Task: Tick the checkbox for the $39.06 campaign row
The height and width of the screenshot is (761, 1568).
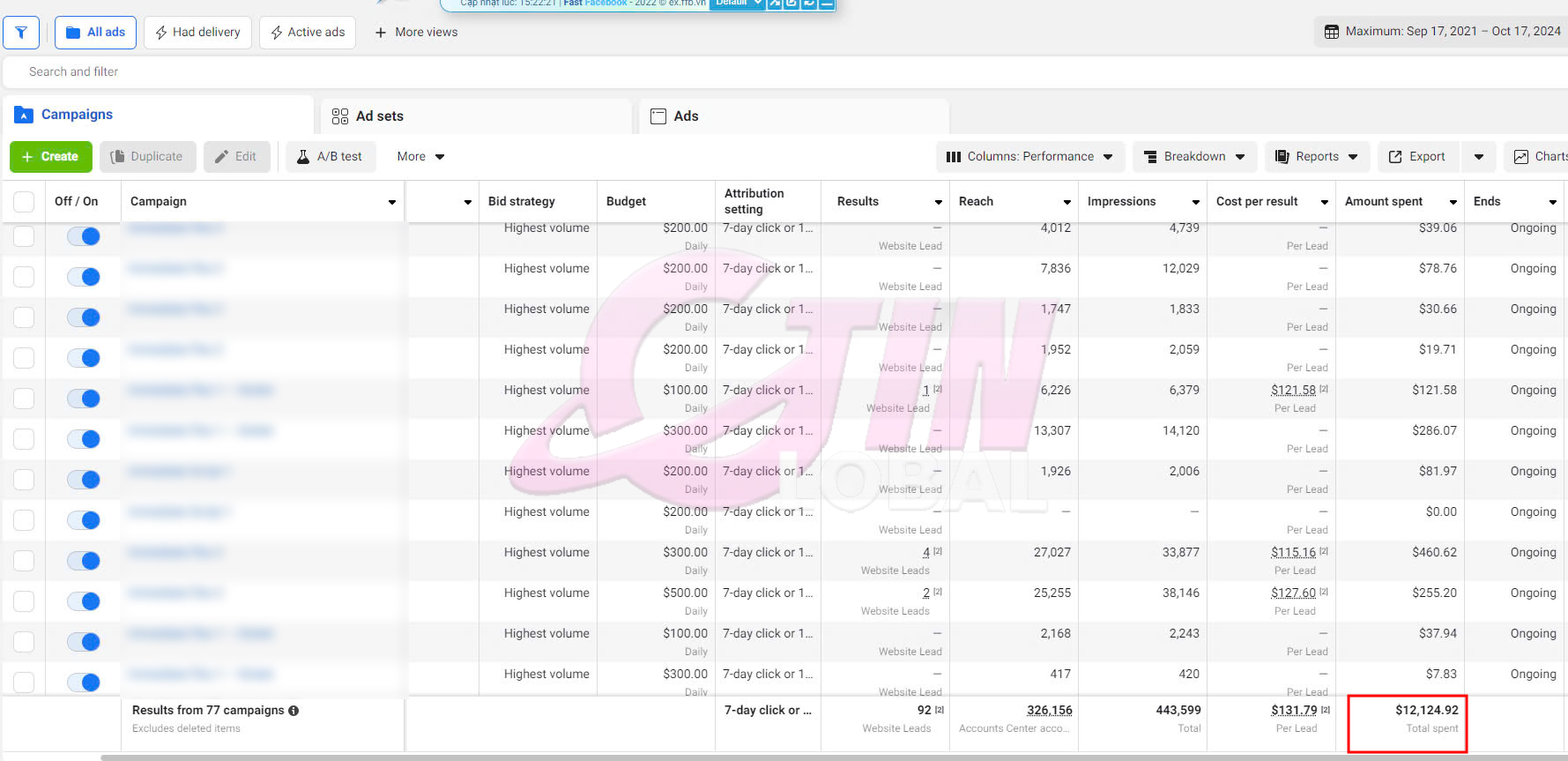Action: point(24,235)
